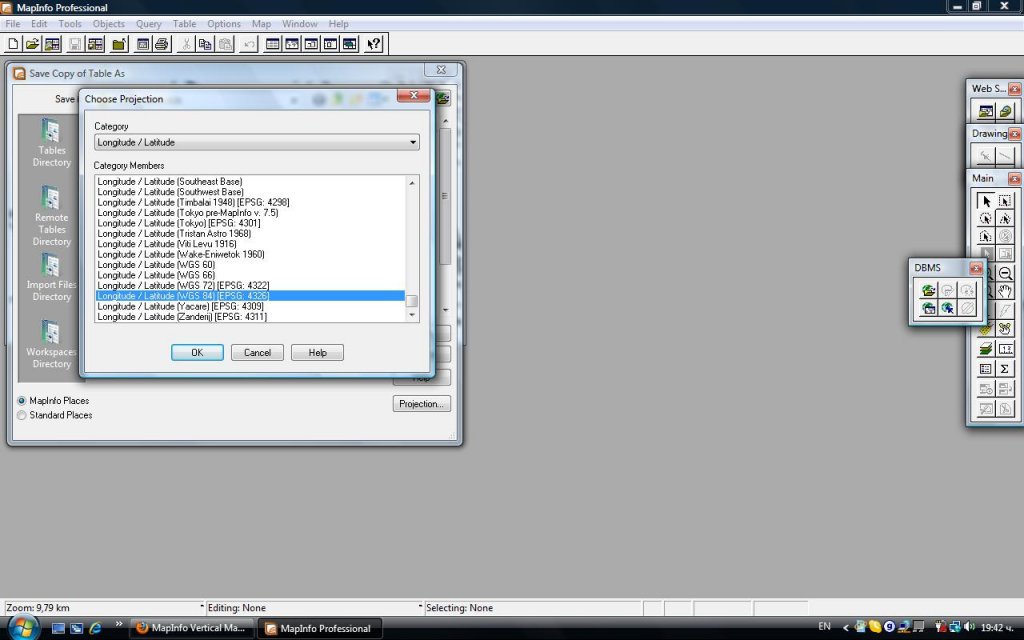1024x640 pixels.
Task: Click the Print toolbar icon
Action: (161, 44)
